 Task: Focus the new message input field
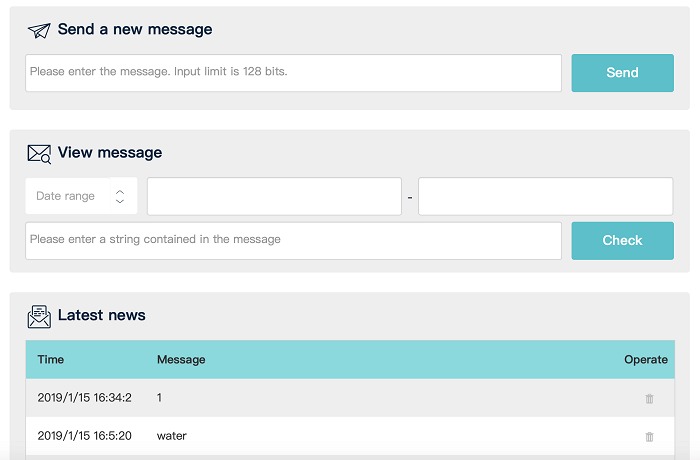coord(293,72)
